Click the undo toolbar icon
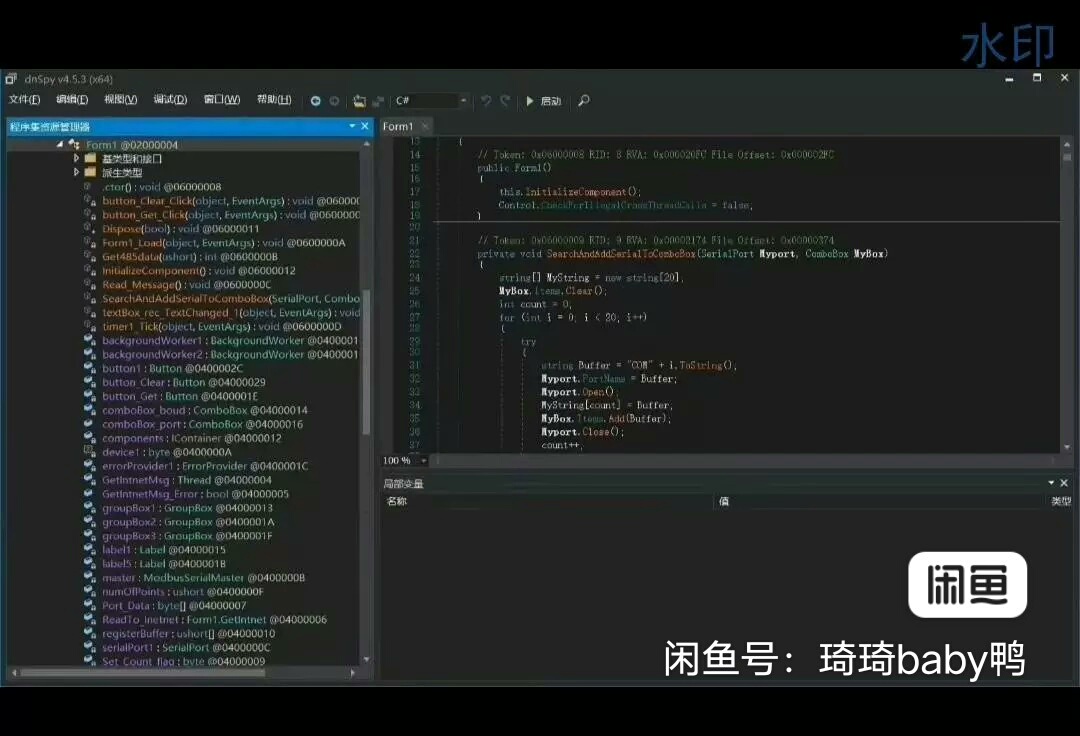The width and height of the screenshot is (1080, 736). 486,101
